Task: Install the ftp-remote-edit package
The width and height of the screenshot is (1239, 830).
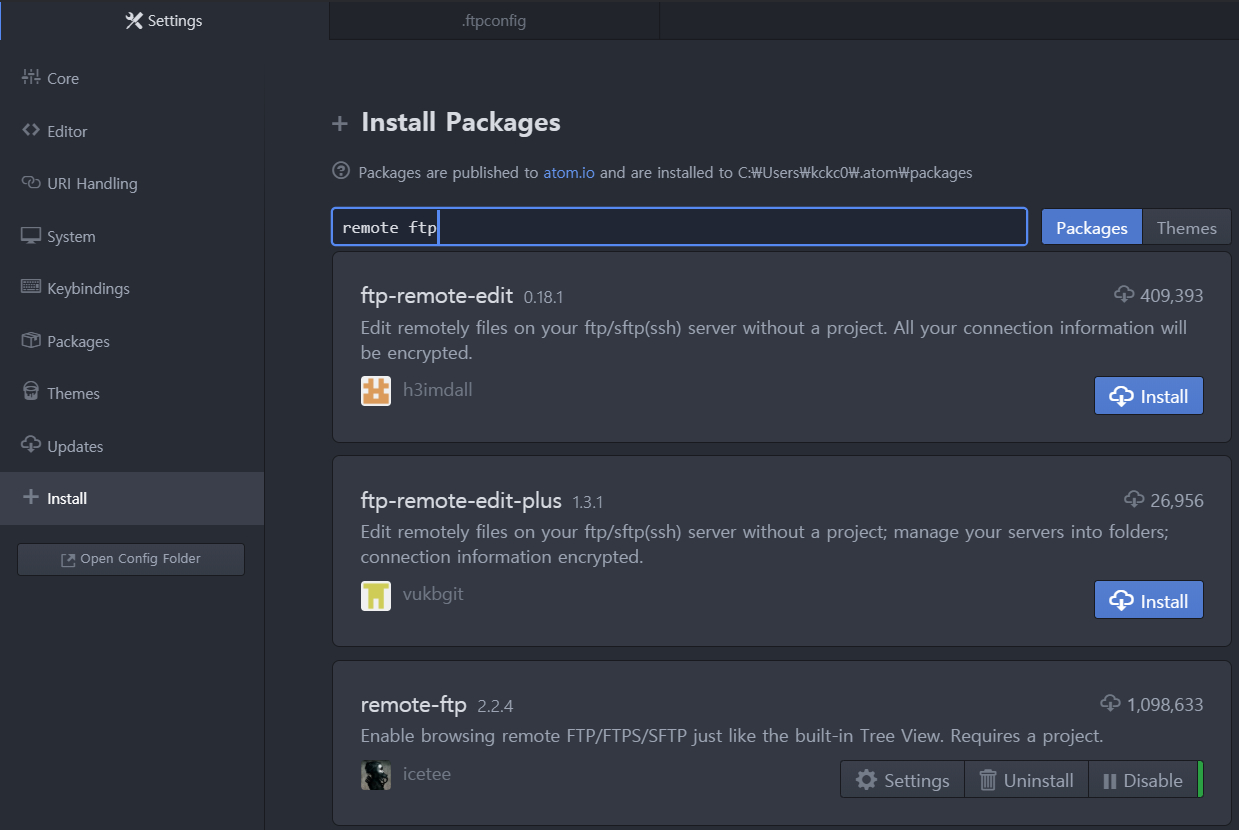Action: coord(1149,396)
